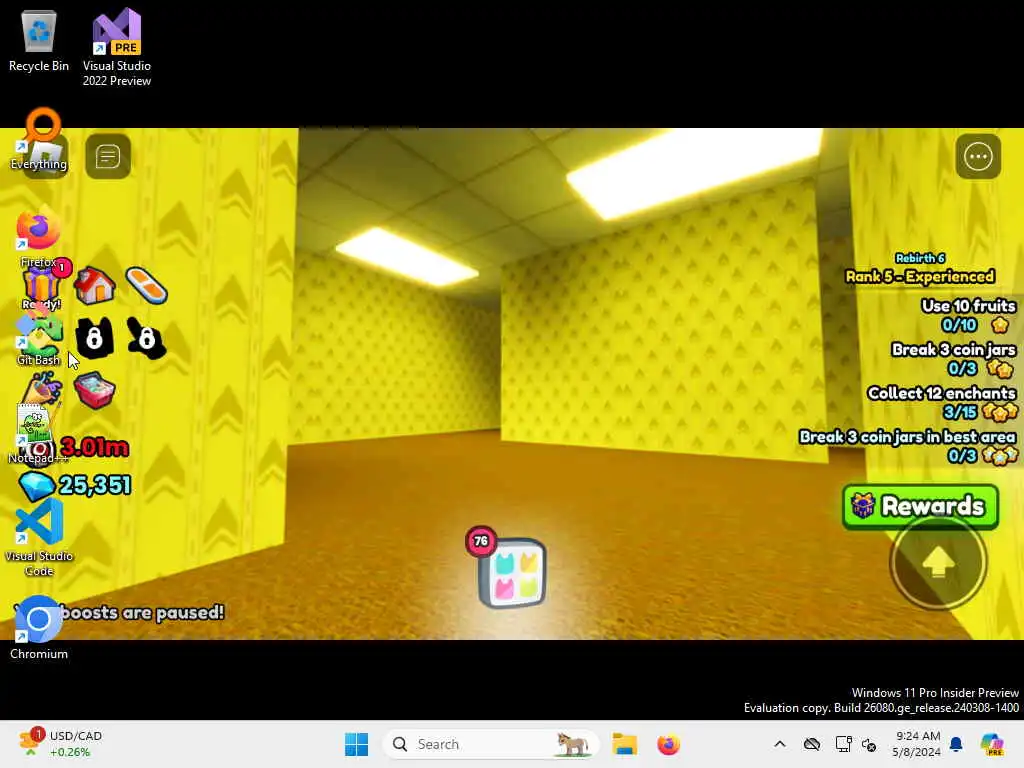Click the network tray icon
1024x768 pixels.
coord(843,744)
